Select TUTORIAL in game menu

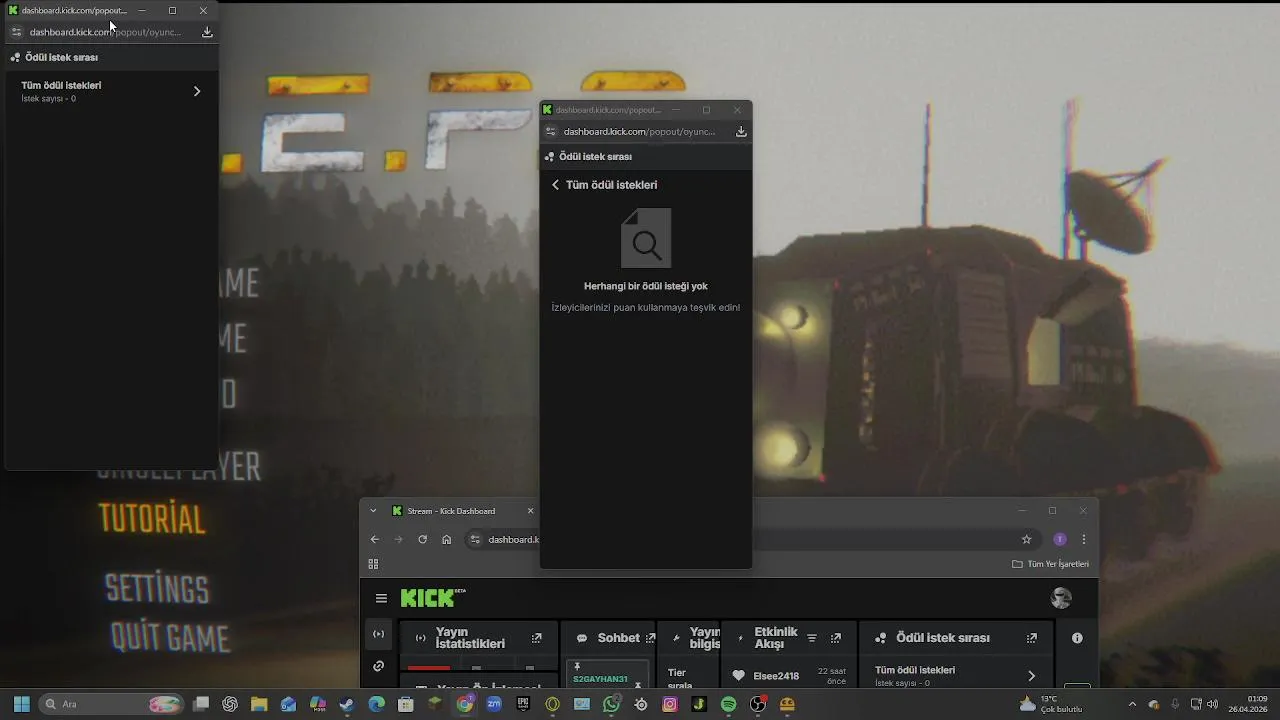[152, 519]
